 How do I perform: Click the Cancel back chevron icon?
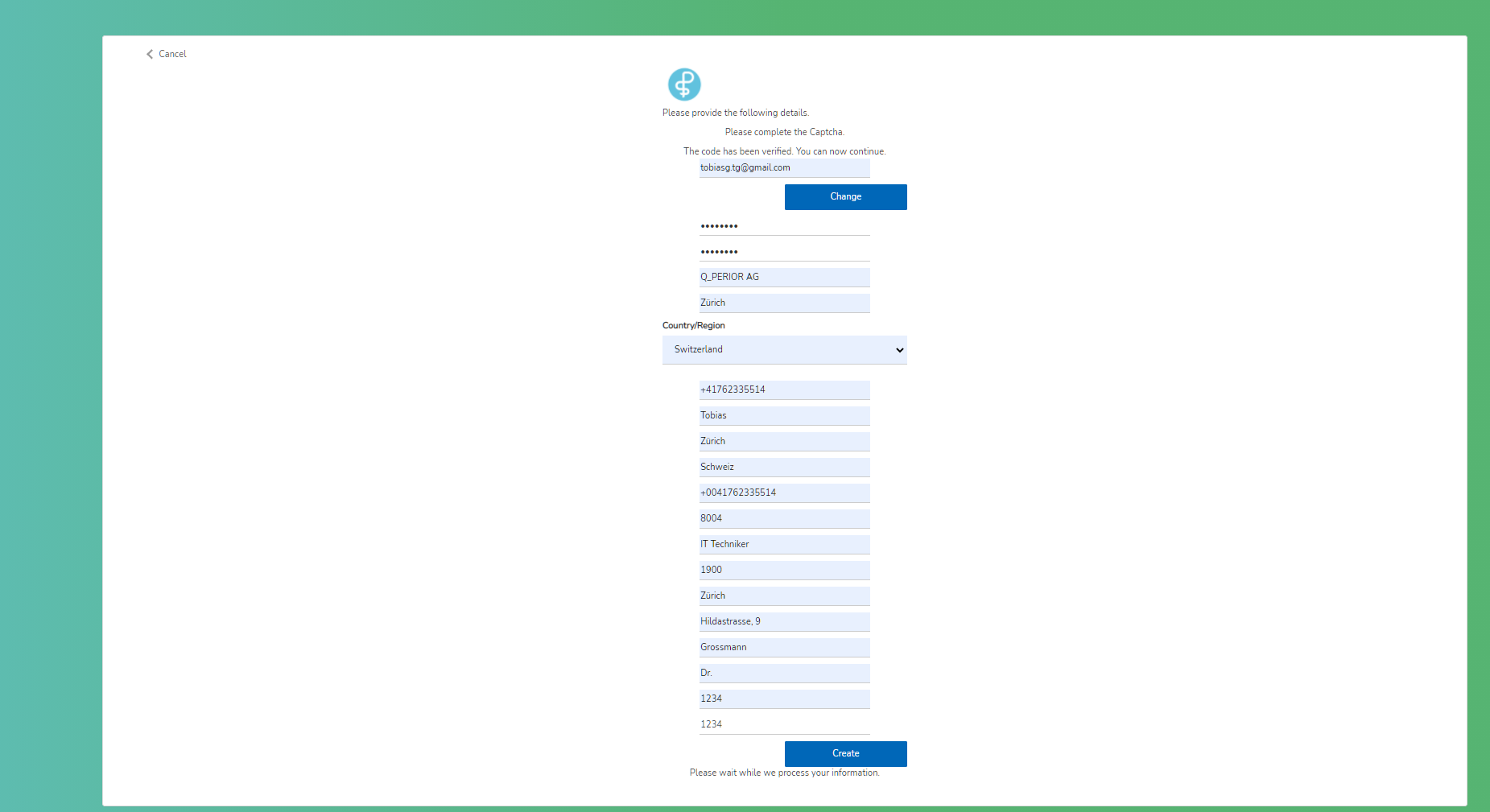pos(150,54)
